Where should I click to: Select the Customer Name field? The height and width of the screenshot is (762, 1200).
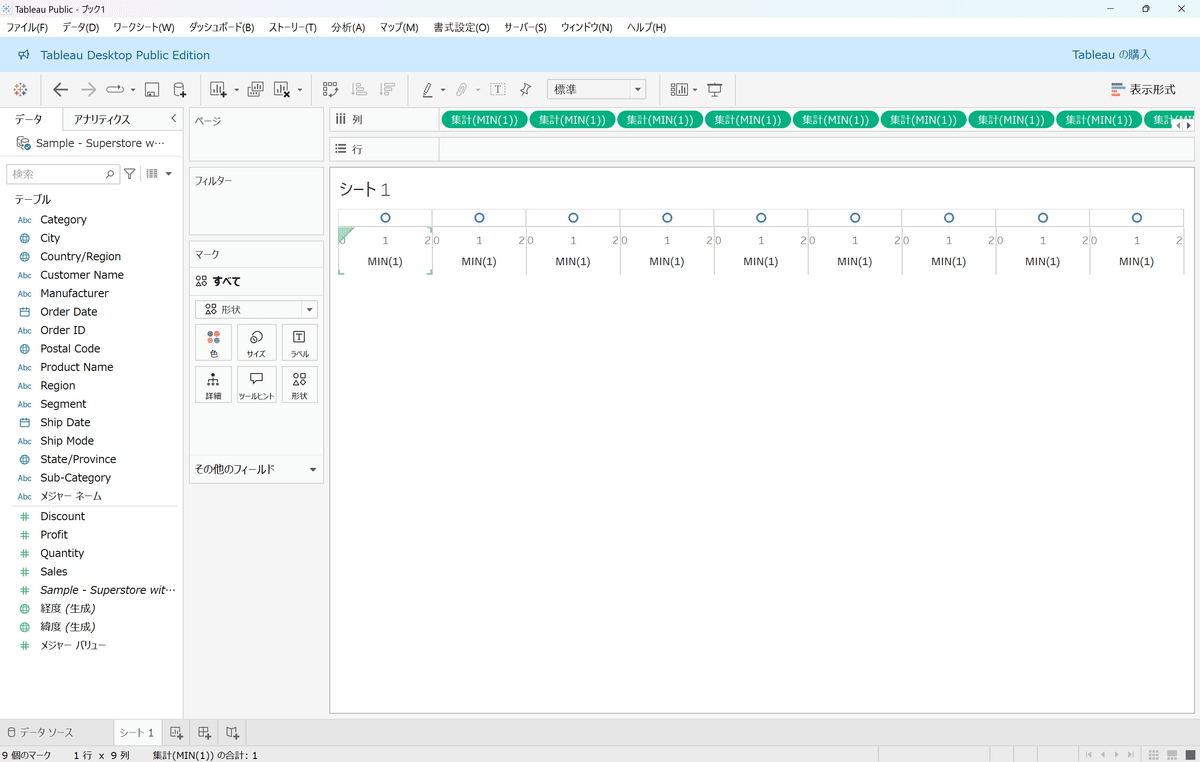click(x=82, y=275)
